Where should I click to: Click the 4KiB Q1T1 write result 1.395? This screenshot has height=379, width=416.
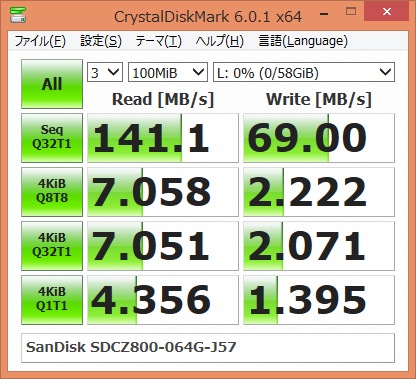[319, 300]
